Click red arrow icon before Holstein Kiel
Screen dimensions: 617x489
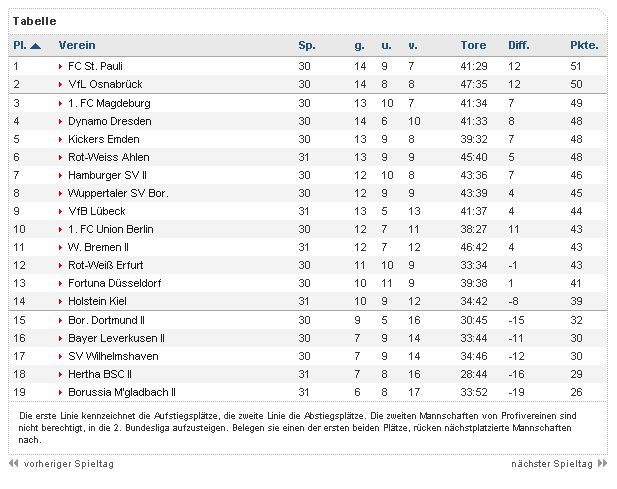[x=60, y=302]
